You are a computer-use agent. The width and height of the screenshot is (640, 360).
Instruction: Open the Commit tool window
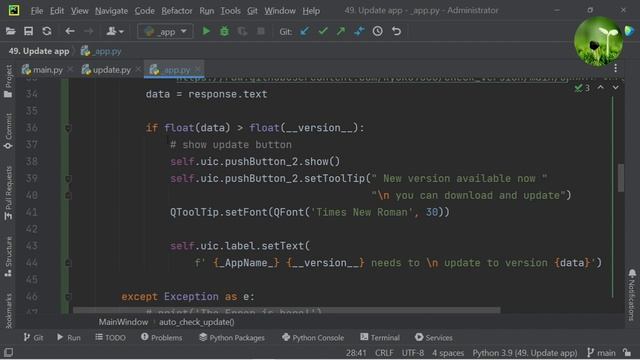coord(8,131)
